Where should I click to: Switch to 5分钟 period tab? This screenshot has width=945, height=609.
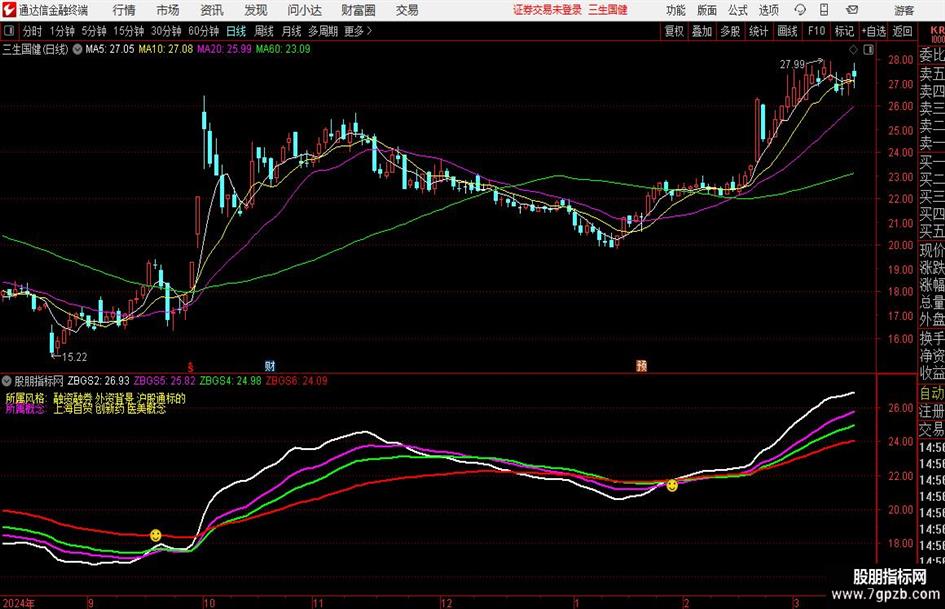pos(94,31)
